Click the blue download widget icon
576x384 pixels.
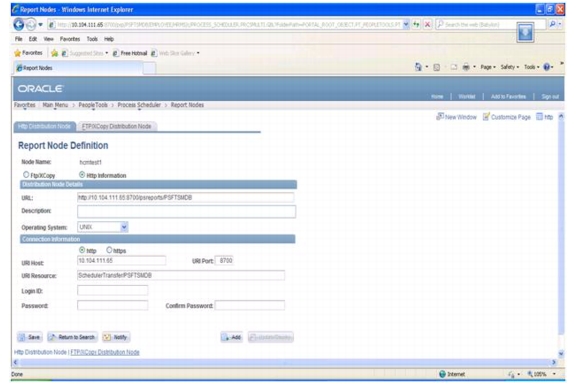(x=525, y=32)
